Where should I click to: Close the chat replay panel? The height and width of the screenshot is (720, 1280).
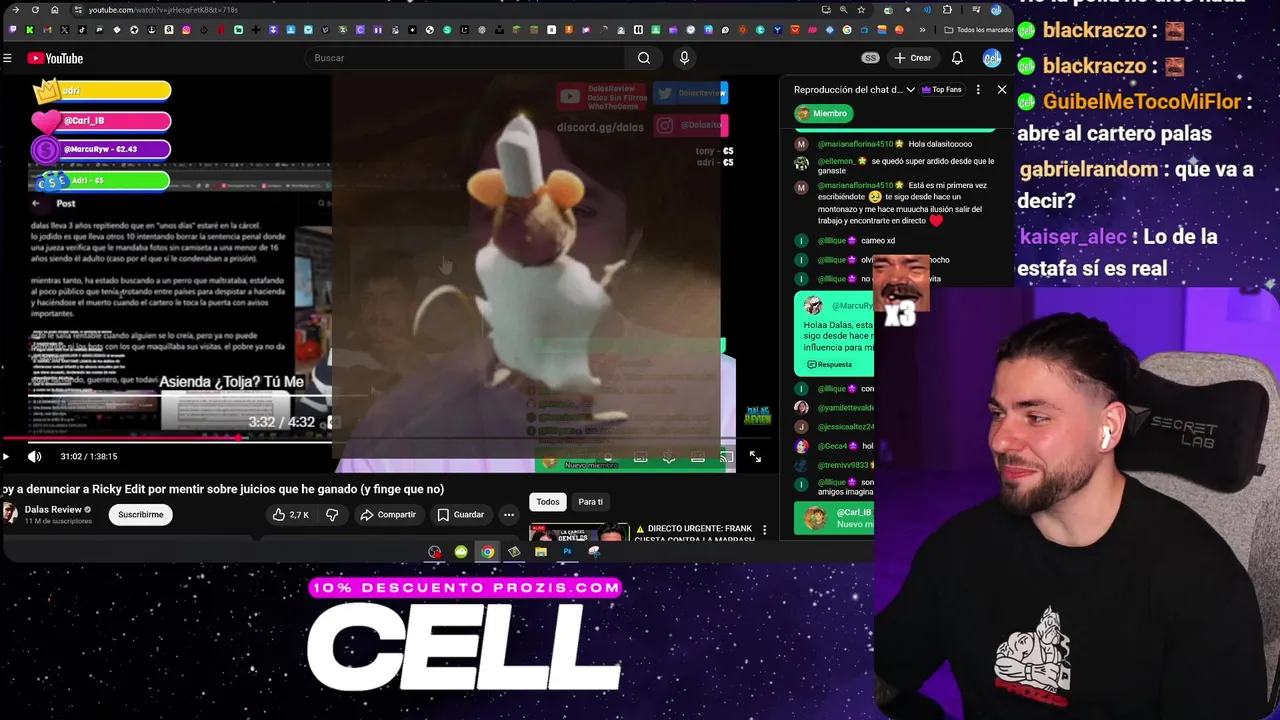click(x=1002, y=90)
